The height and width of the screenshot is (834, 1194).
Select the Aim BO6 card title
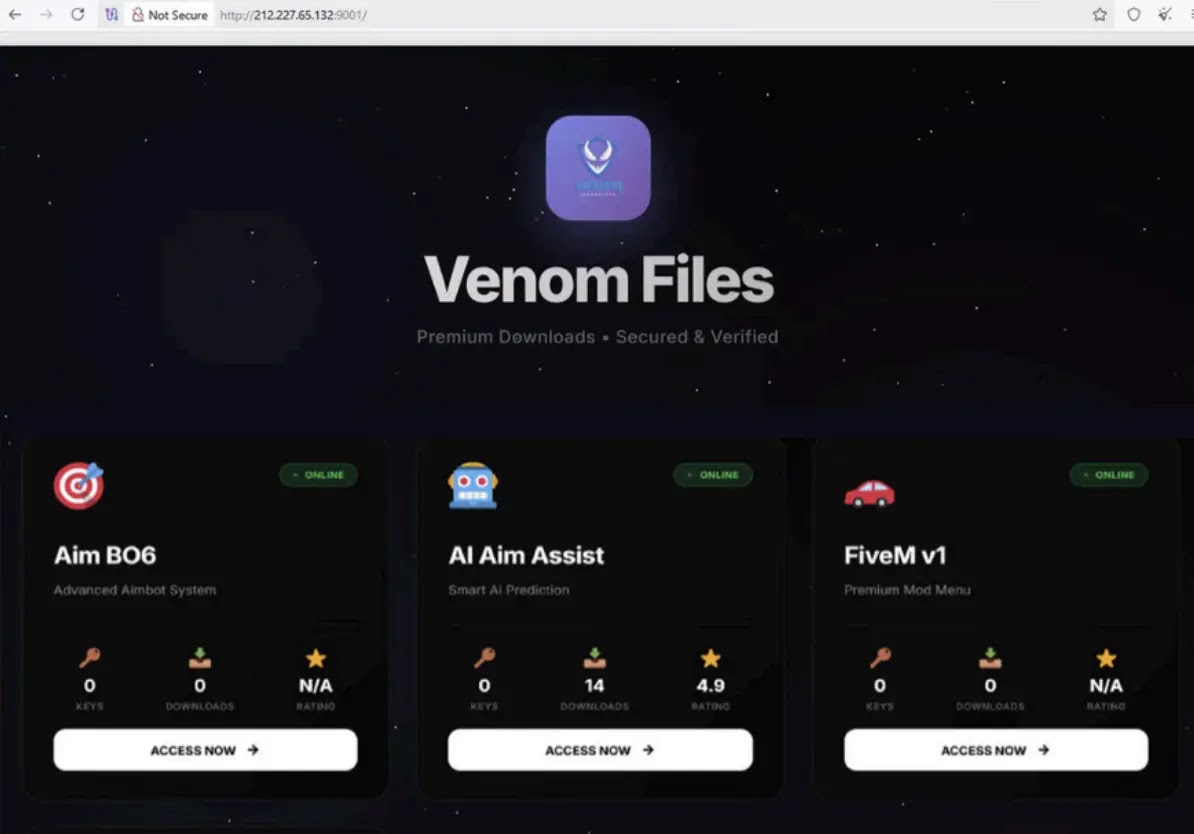tap(105, 555)
